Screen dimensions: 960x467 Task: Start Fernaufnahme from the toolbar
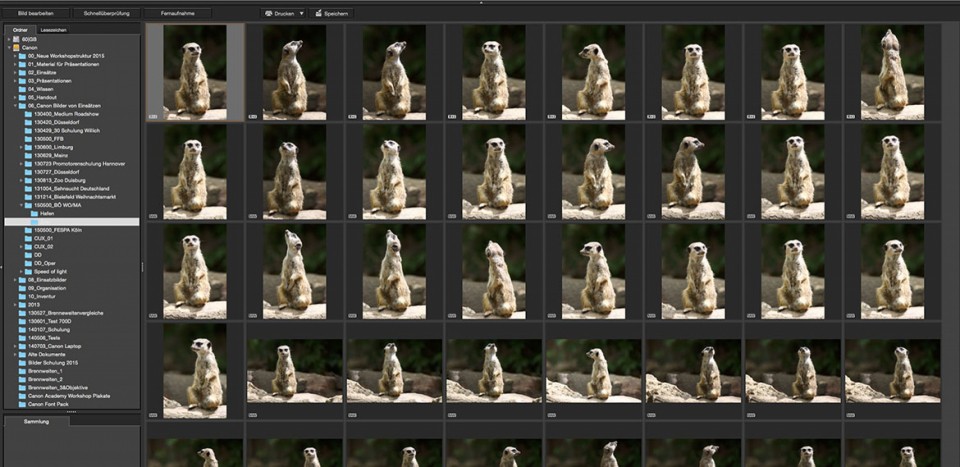tap(178, 13)
